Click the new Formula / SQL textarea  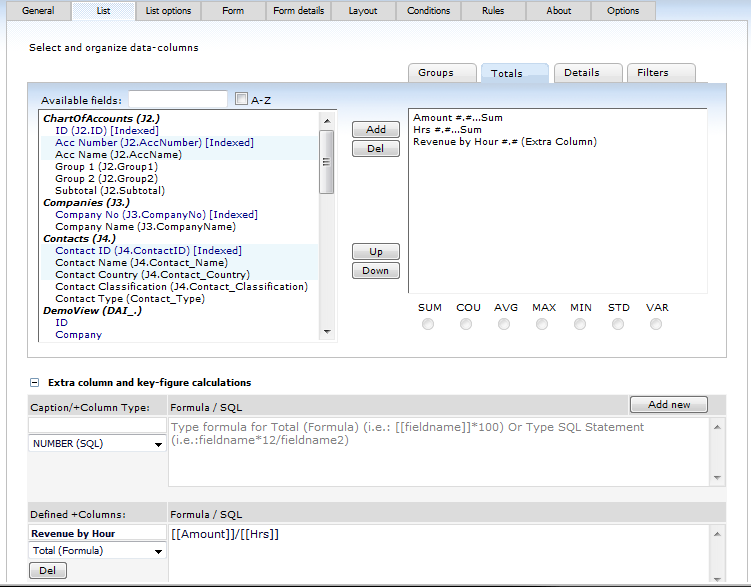(439, 452)
